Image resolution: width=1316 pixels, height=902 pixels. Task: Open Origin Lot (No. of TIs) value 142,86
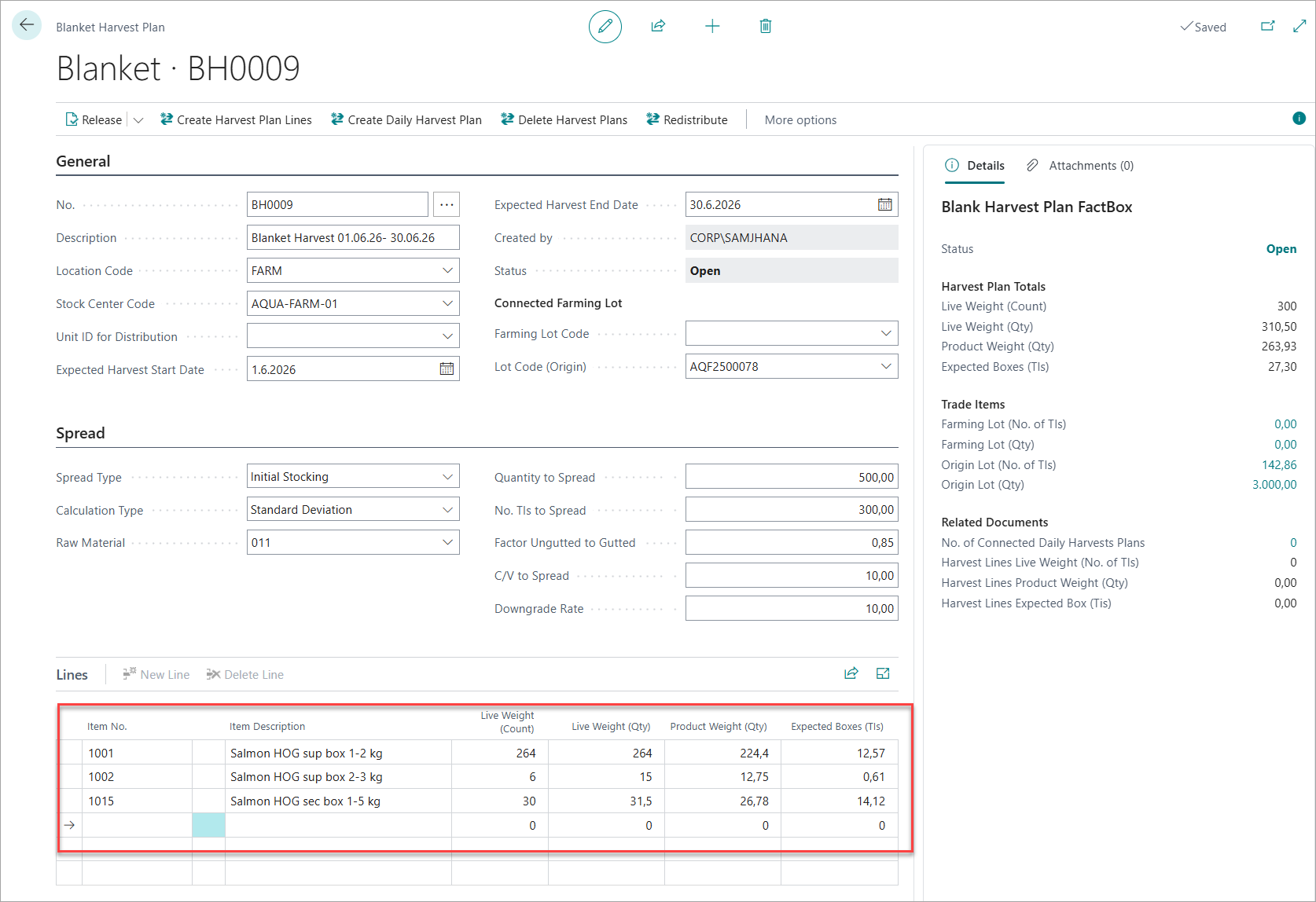[1279, 465]
